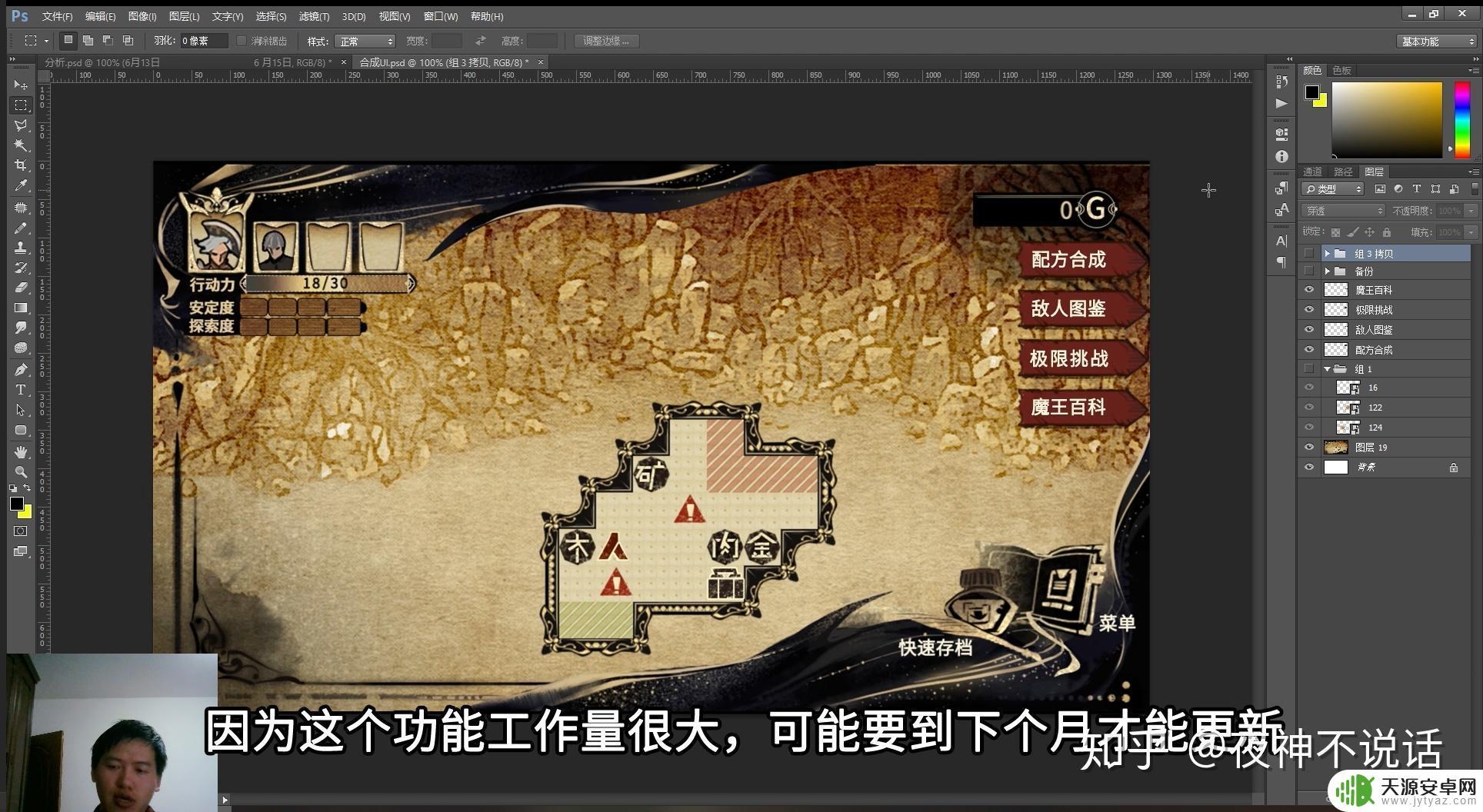
Task: Toggle Quick Mask mode icon
Action: pyautogui.click(x=21, y=531)
